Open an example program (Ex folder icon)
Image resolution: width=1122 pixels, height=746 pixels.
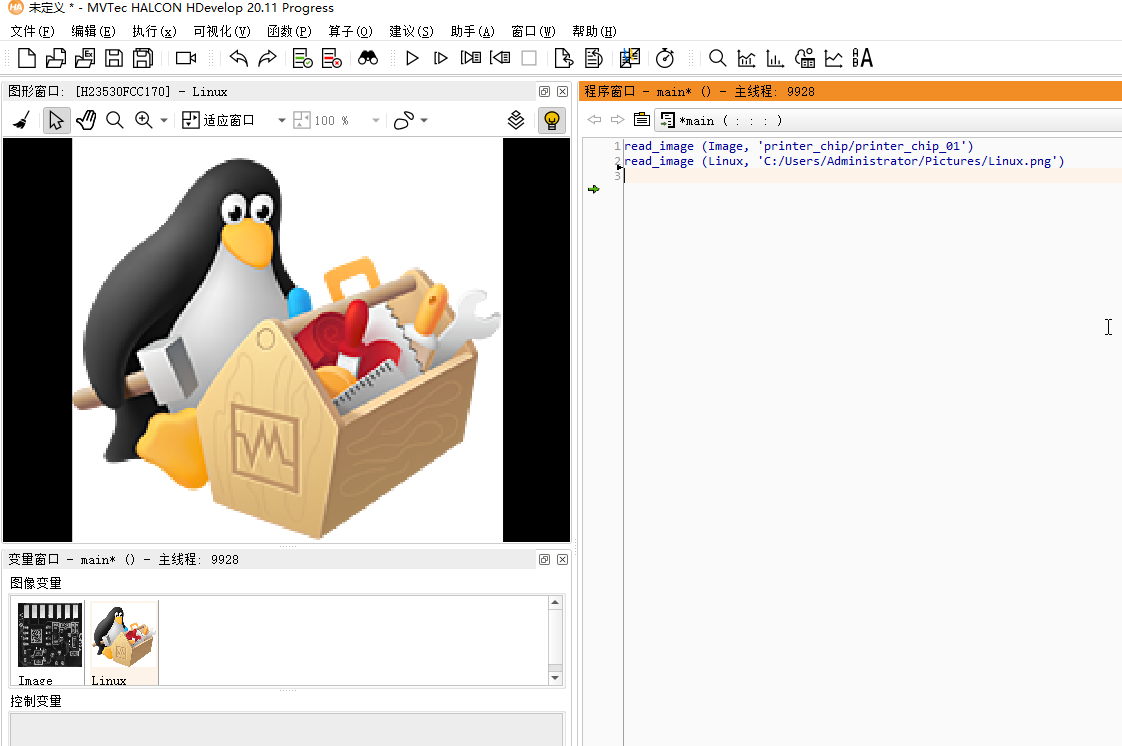click(84, 58)
